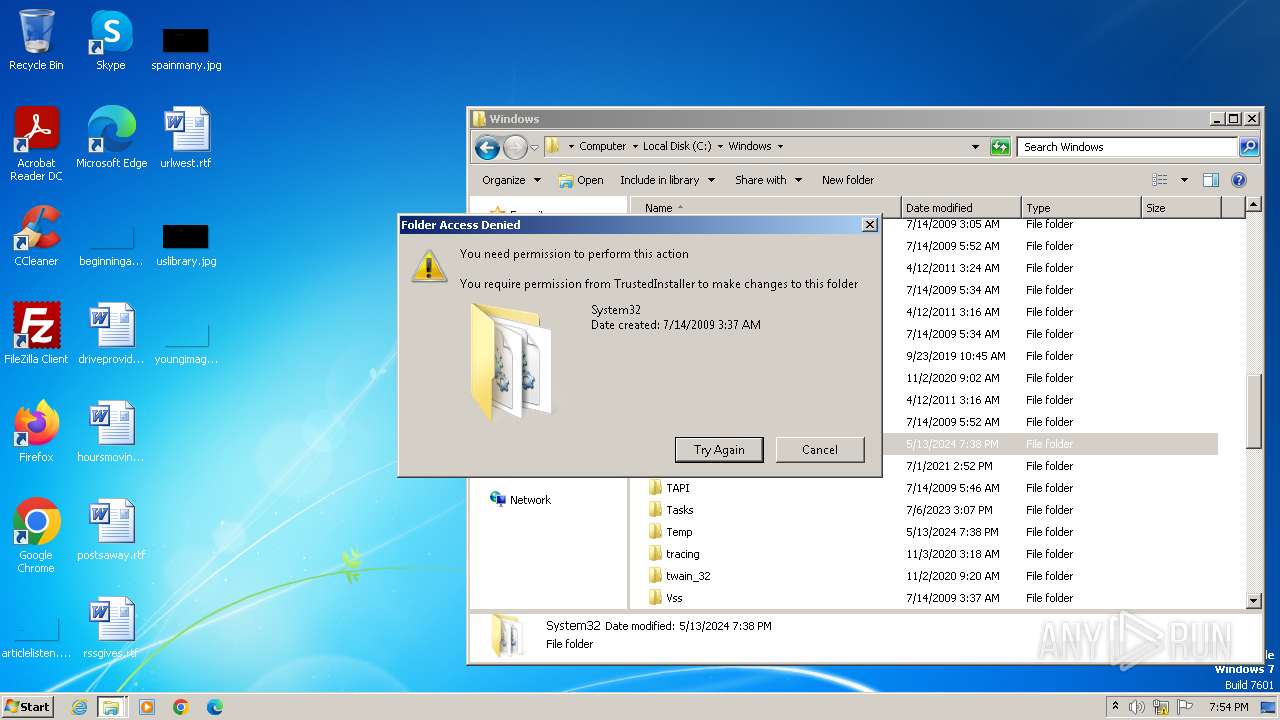1280x720 pixels.
Task: Navigate to Local Disk (C:) breadcrumb
Action: [677, 147]
